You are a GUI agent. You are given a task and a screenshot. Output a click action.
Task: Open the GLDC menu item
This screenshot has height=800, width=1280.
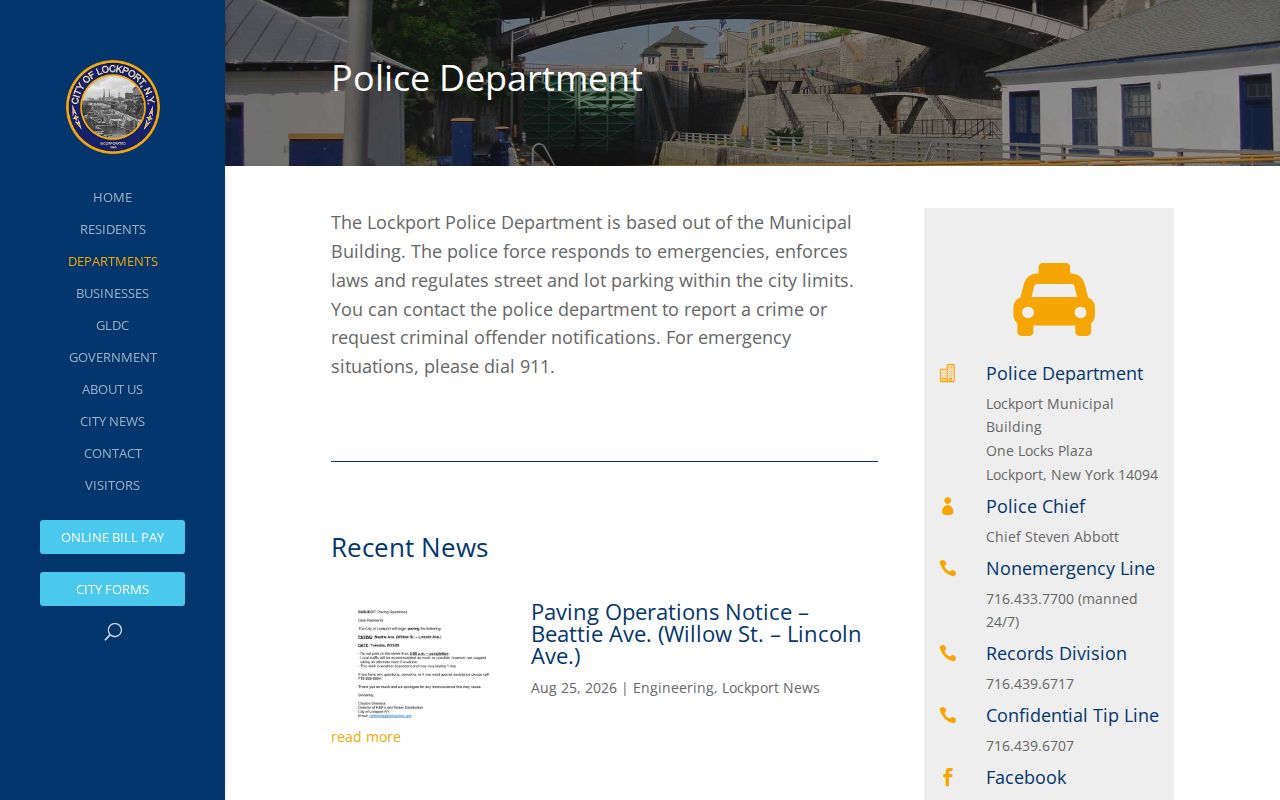112,325
